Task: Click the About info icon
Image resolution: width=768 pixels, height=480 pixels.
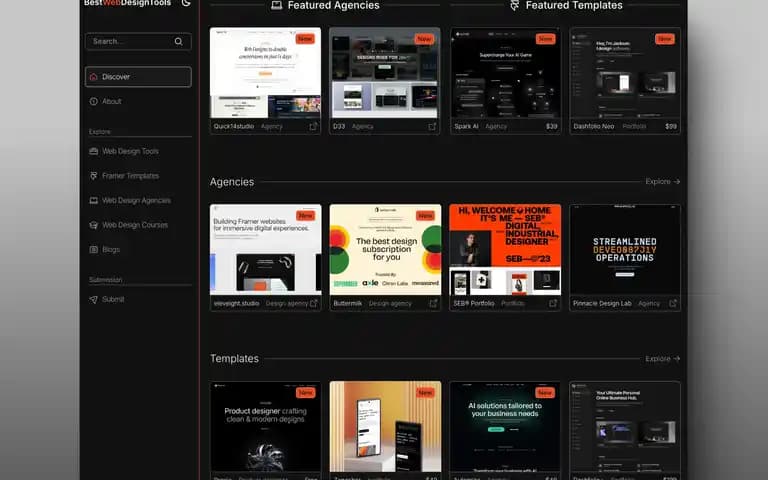Action: coord(94,101)
